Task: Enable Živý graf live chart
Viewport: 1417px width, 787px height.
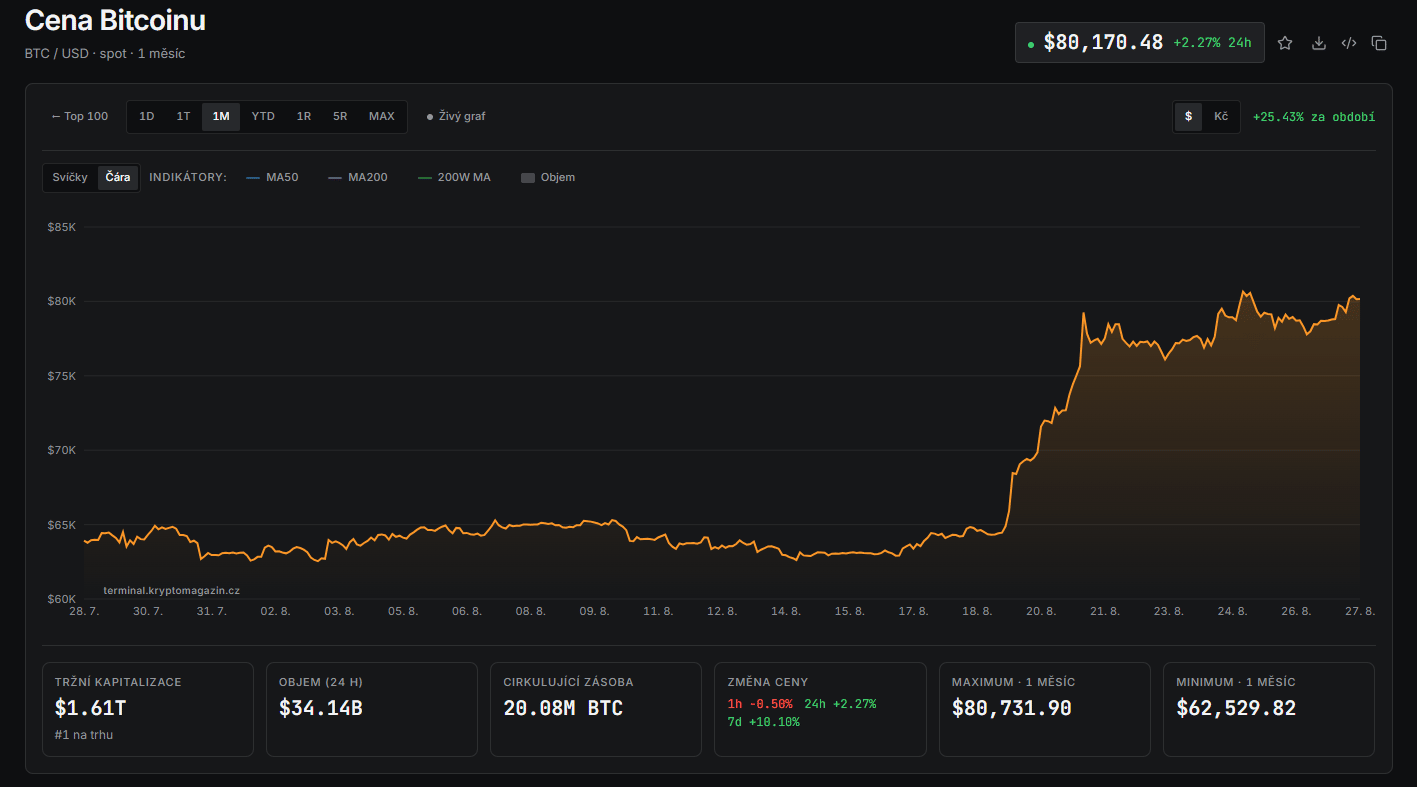Action: (x=456, y=116)
